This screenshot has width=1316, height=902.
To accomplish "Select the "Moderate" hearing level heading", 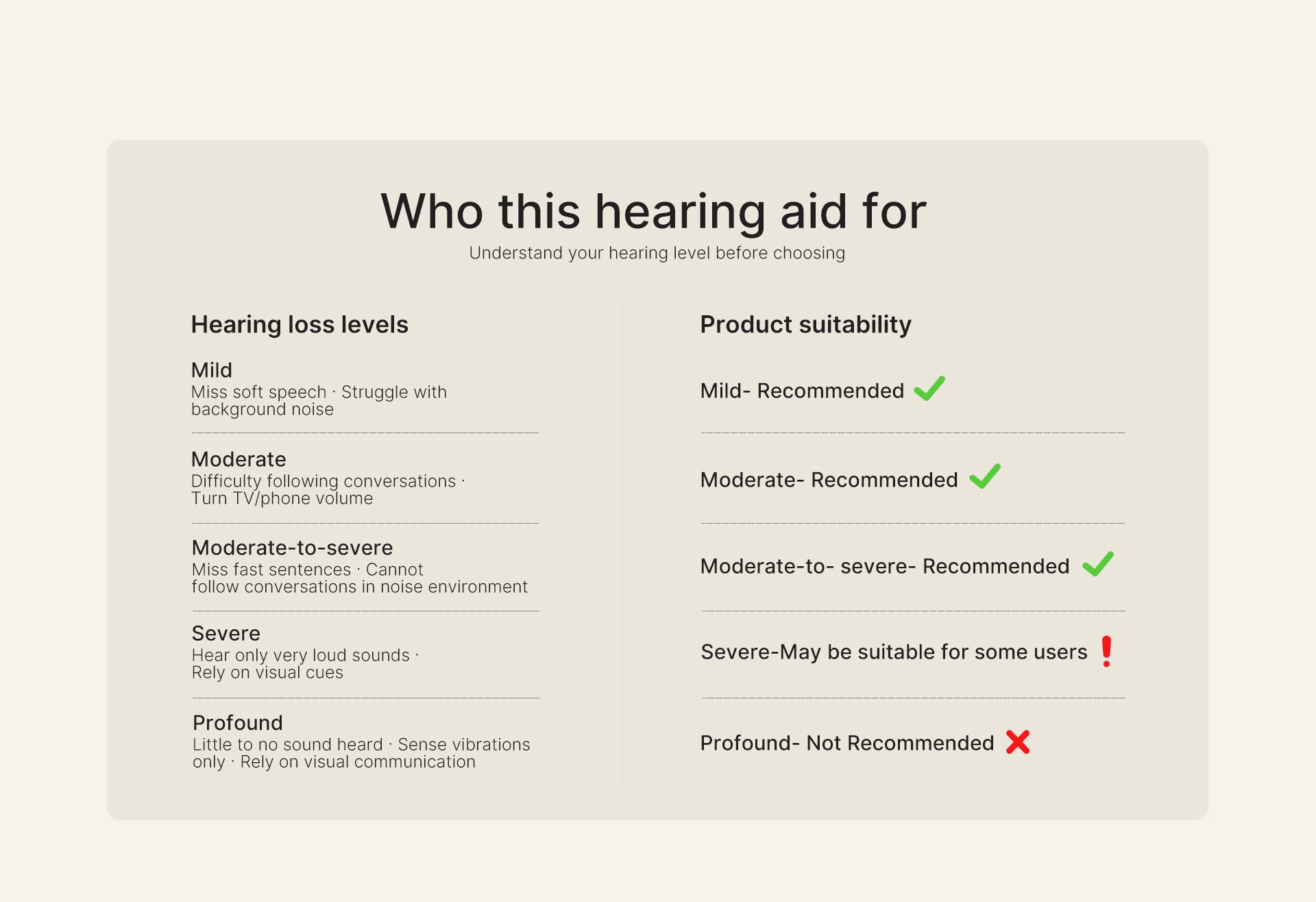I will click(239, 459).
